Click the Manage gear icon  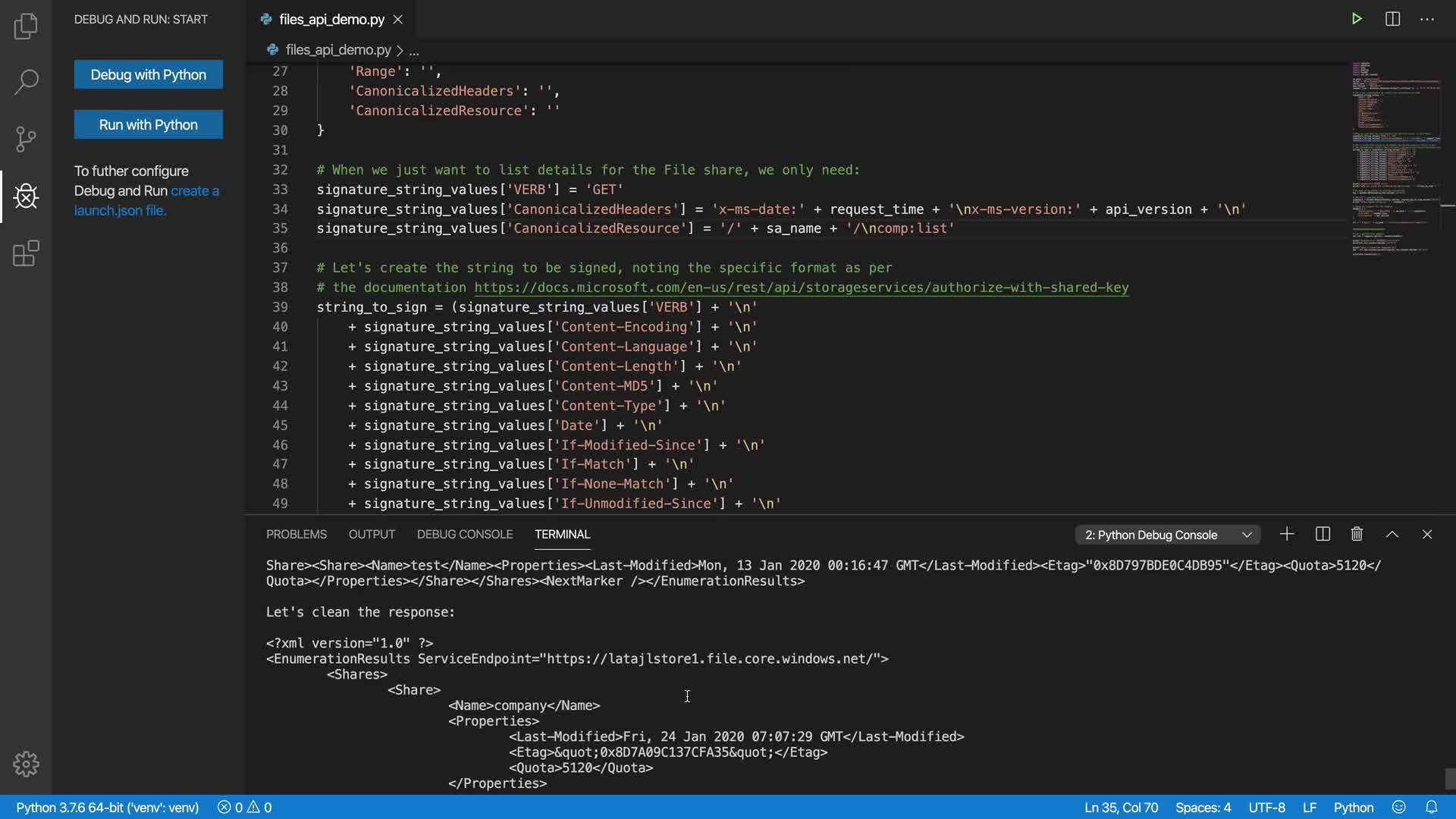(26, 764)
